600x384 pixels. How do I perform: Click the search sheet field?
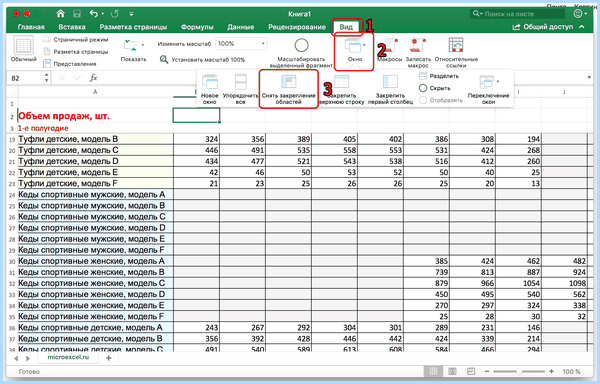pyautogui.click(x=517, y=14)
